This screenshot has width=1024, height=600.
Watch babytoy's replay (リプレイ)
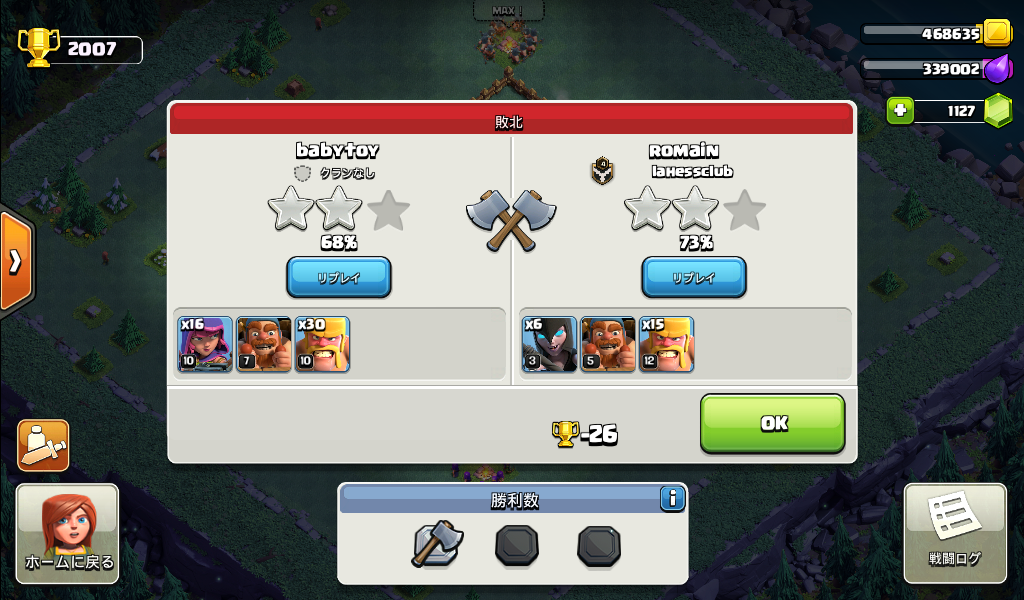pos(339,277)
